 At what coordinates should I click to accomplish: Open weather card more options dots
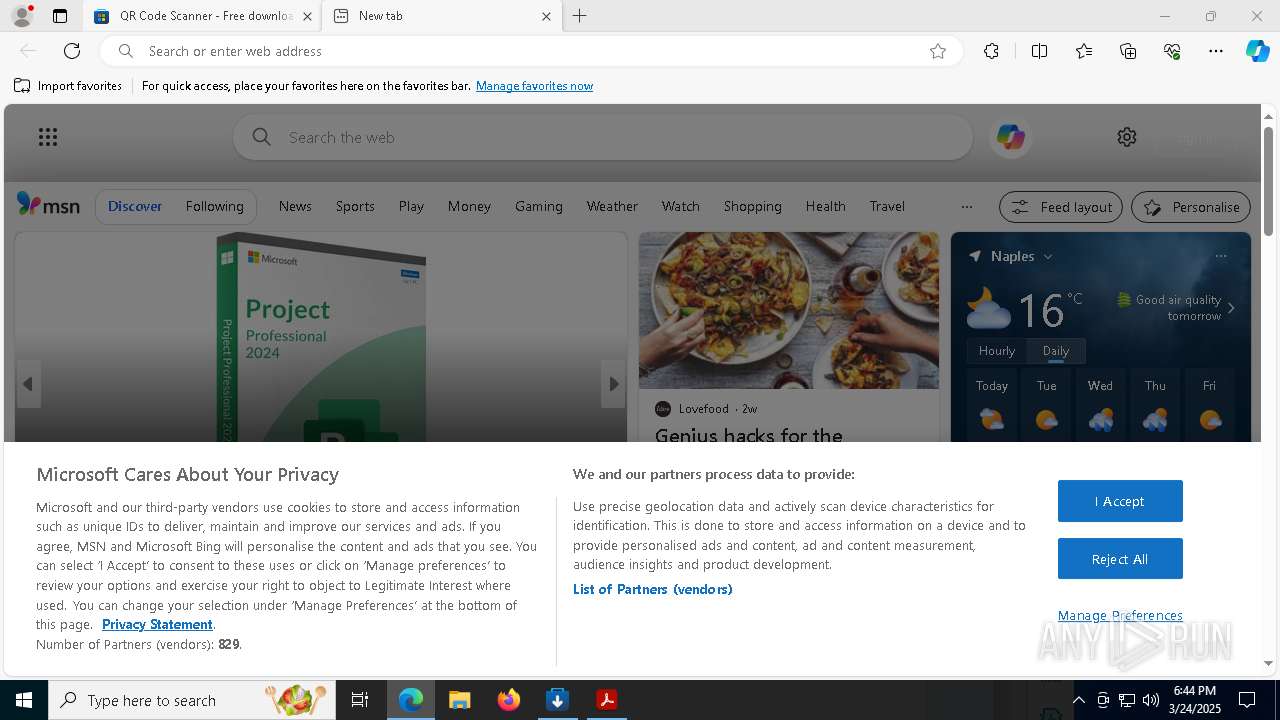pyautogui.click(x=1221, y=256)
